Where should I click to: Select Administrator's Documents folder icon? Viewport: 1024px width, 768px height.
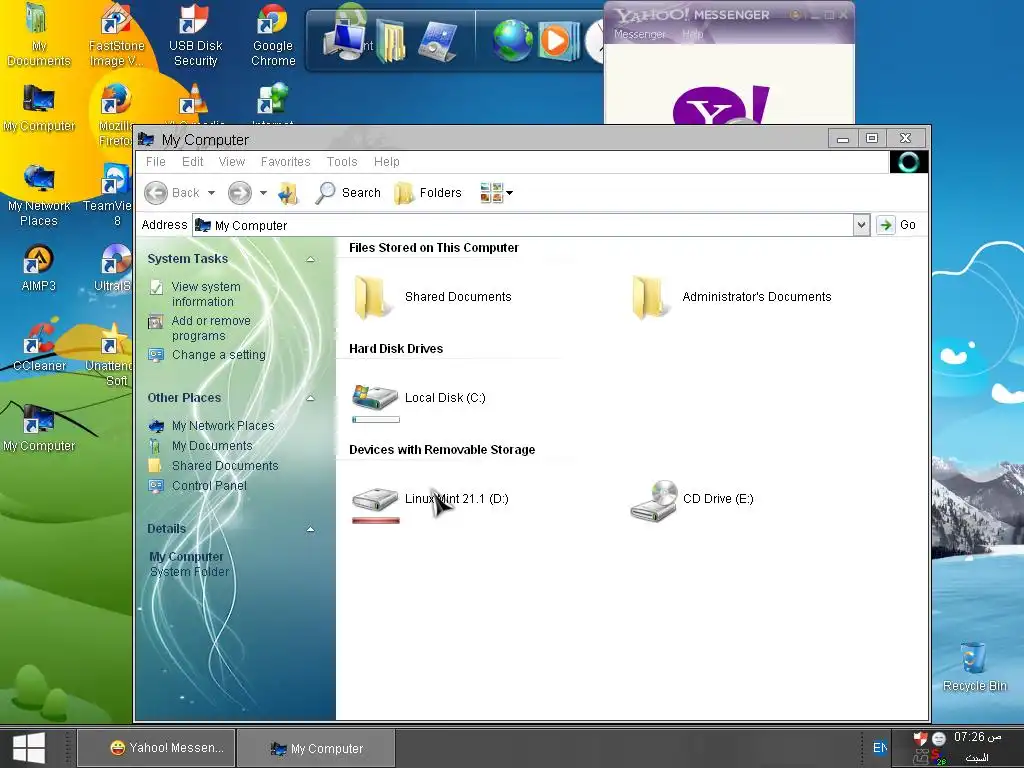pyautogui.click(x=649, y=297)
